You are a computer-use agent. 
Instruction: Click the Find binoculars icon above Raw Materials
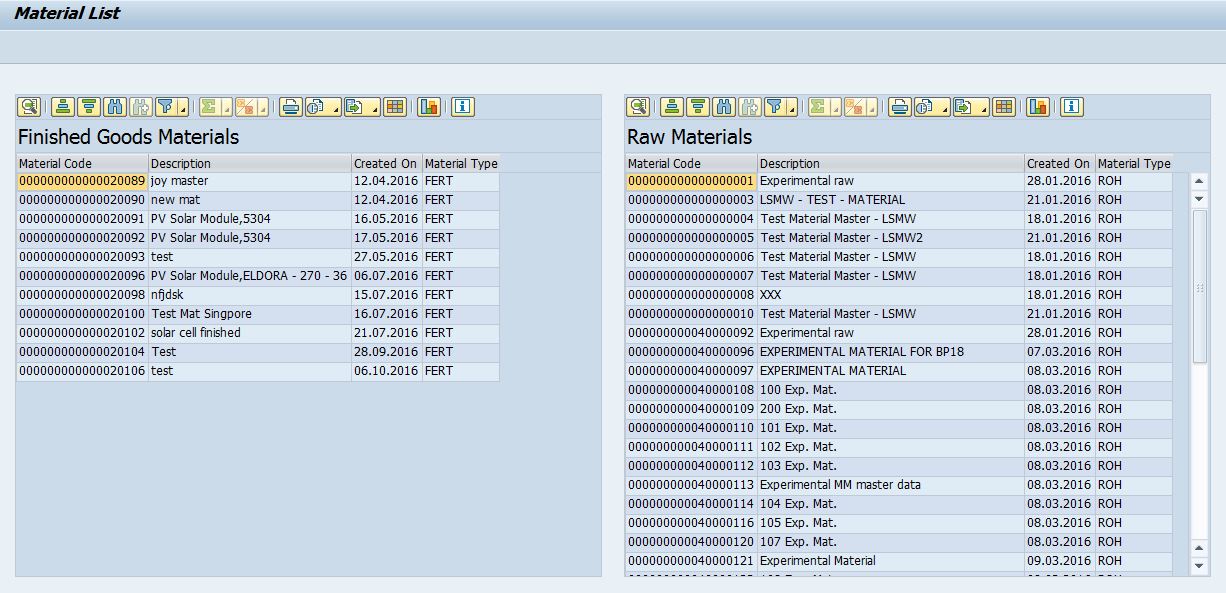(x=722, y=107)
